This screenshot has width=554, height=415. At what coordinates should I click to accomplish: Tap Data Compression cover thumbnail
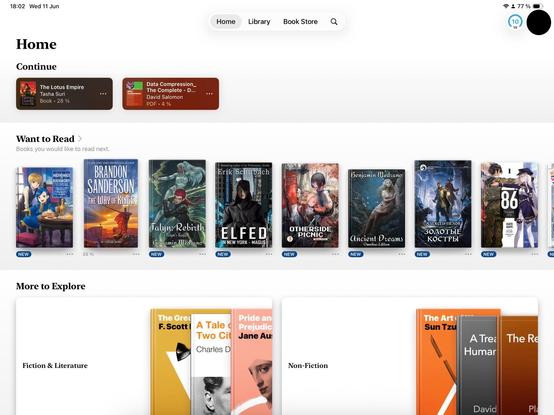coord(134,94)
